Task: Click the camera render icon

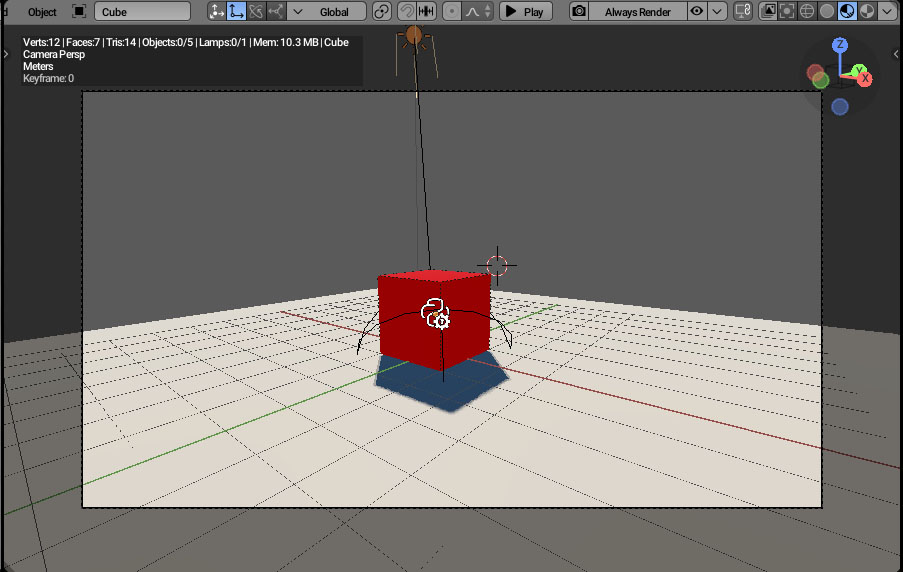Action: coord(579,12)
